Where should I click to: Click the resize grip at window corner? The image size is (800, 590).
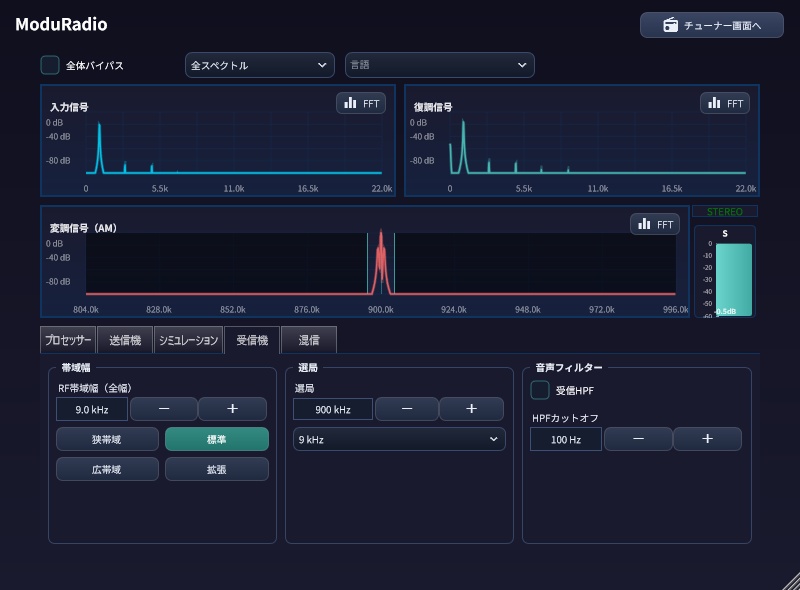pyautogui.click(x=791, y=582)
